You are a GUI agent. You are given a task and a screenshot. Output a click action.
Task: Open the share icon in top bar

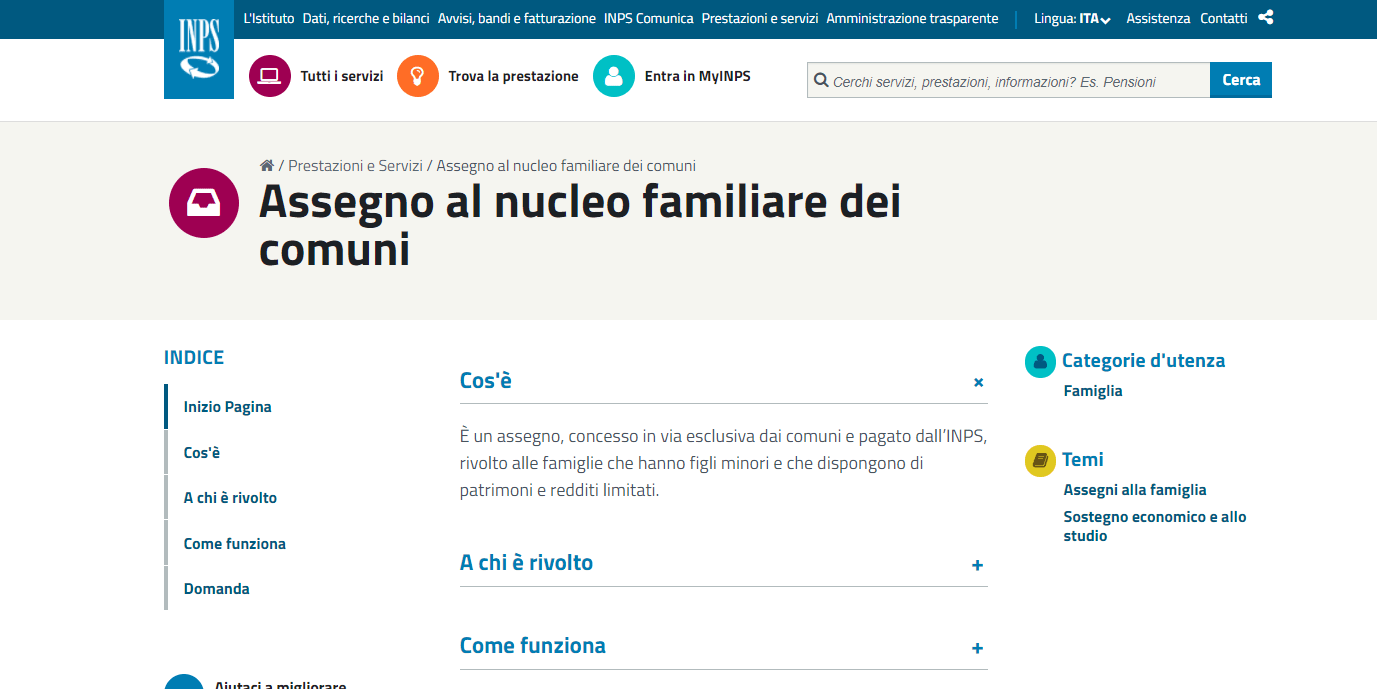pyautogui.click(x=1266, y=17)
